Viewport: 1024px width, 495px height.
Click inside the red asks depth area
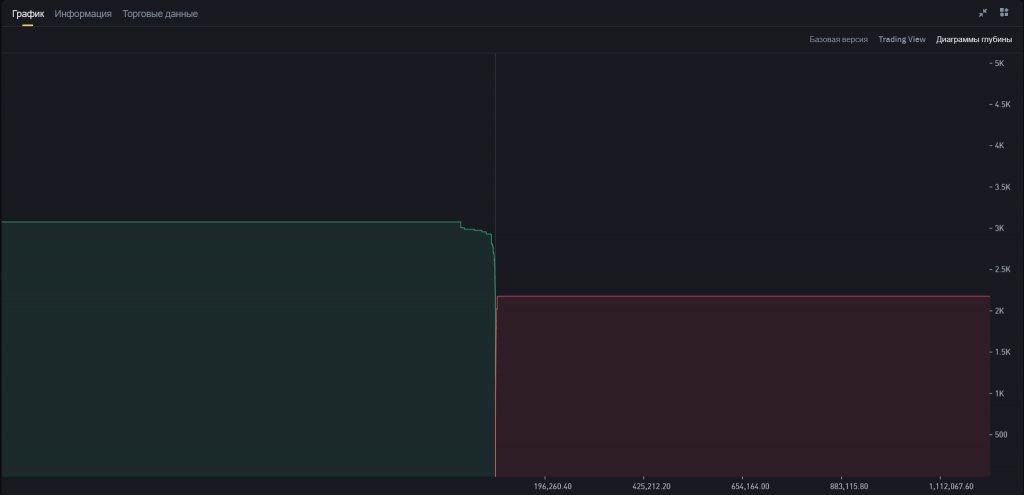click(740, 390)
